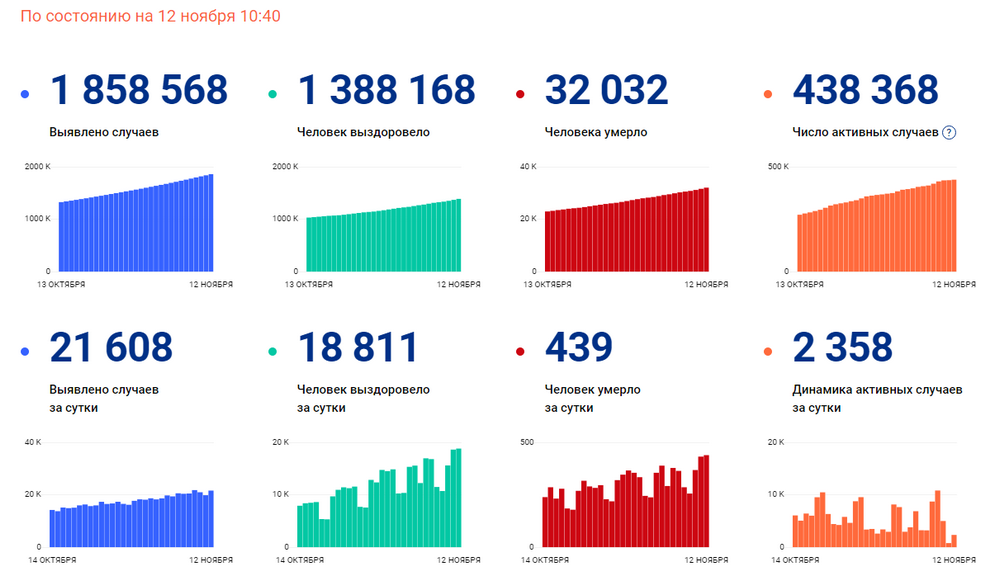The width and height of the screenshot is (1000, 586).
Task: Click the orange dot next to 438 368
Action: [x=768, y=95]
